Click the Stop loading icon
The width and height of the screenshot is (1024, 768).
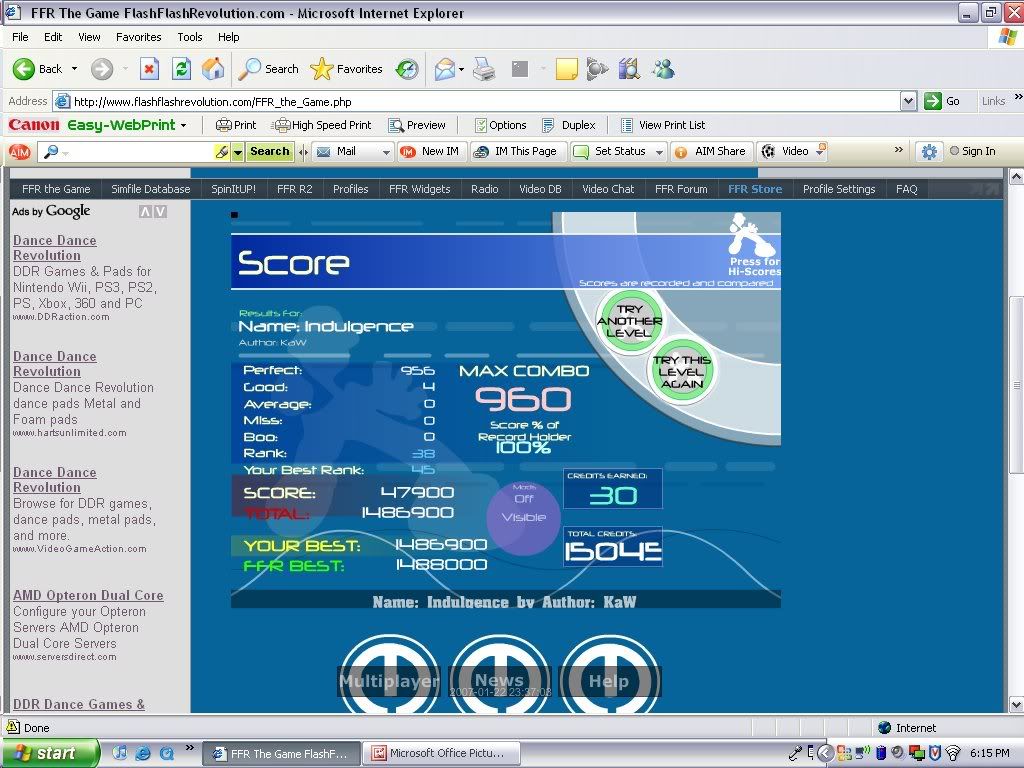pos(149,69)
